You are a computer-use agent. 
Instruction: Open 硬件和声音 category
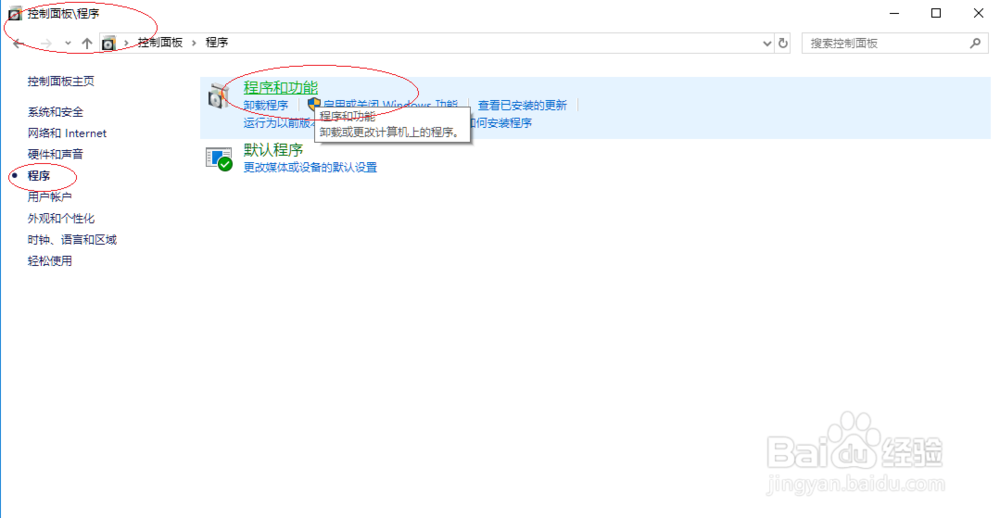(x=55, y=154)
